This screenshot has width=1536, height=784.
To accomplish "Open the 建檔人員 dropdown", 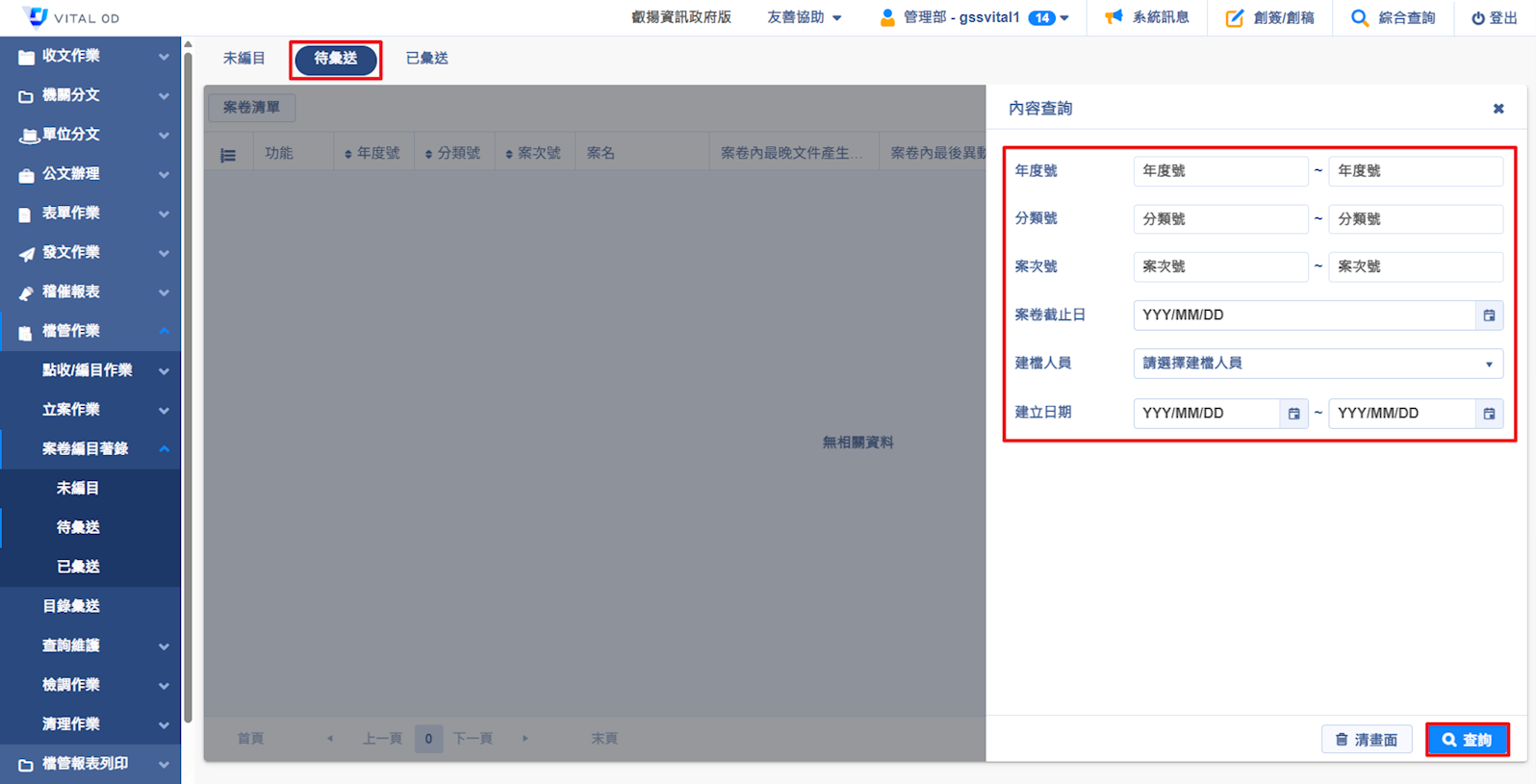I will pyautogui.click(x=1318, y=364).
